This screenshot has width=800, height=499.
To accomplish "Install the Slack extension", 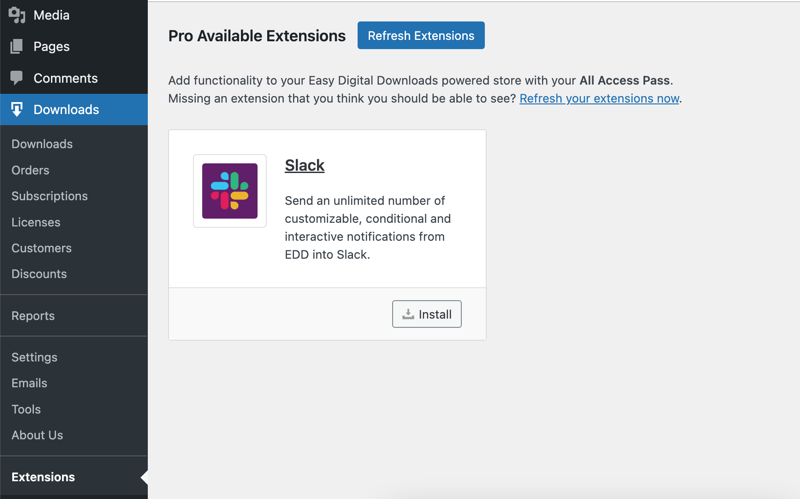I will pos(427,314).
